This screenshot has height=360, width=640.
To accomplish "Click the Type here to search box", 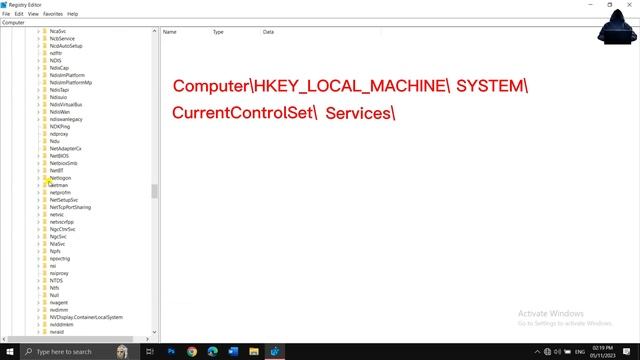I will pyautogui.click(x=80, y=351).
